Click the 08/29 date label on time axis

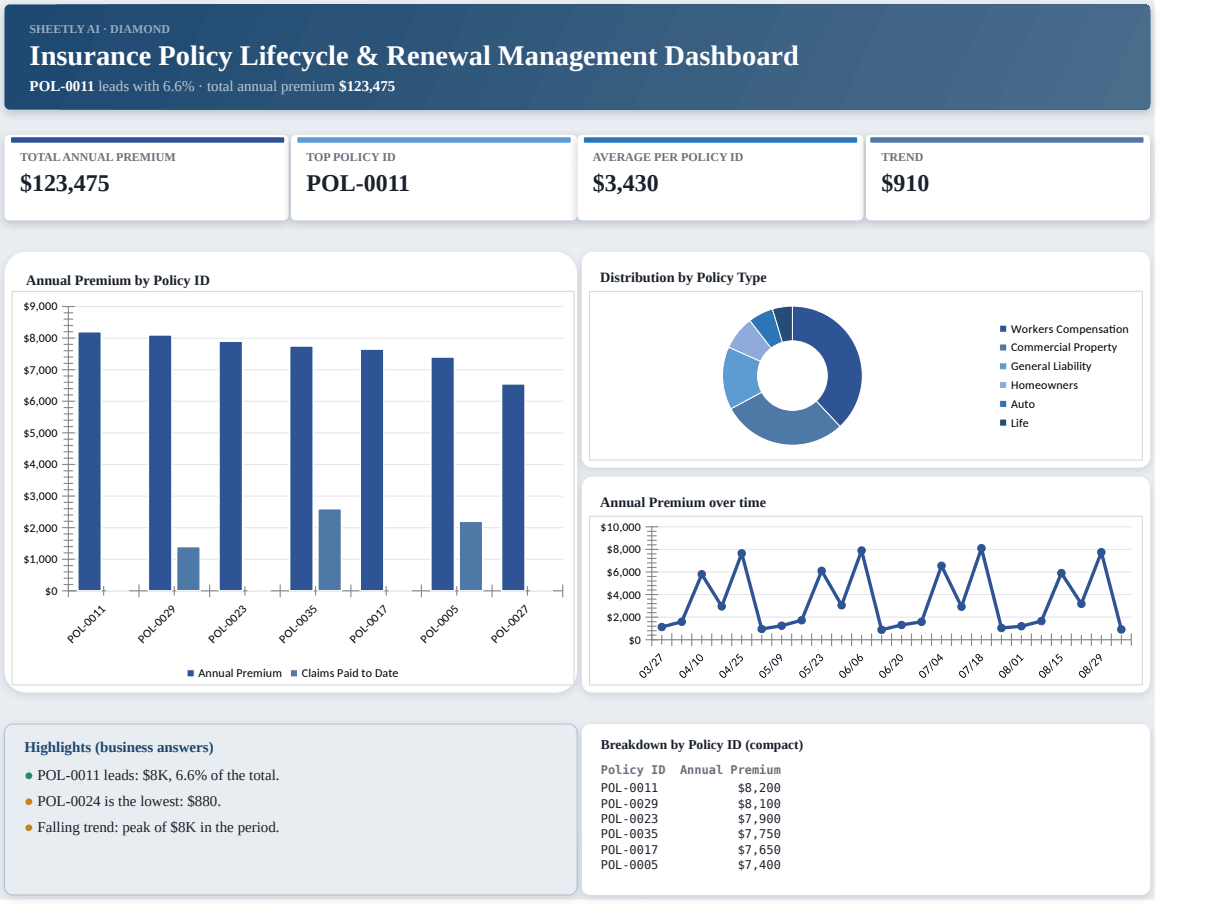[x=1091, y=666]
